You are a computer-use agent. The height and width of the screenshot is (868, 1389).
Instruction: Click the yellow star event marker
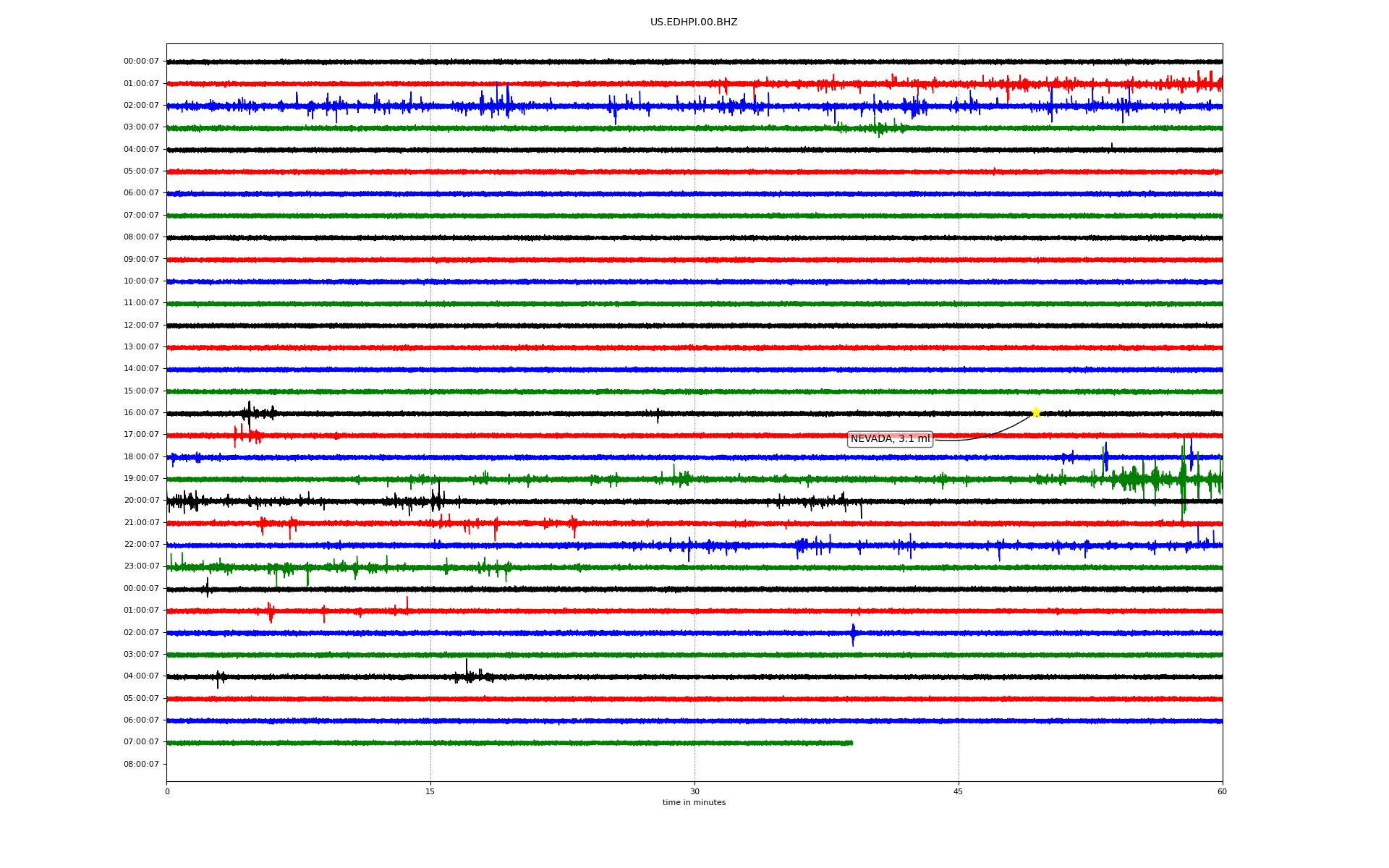pos(1035,412)
